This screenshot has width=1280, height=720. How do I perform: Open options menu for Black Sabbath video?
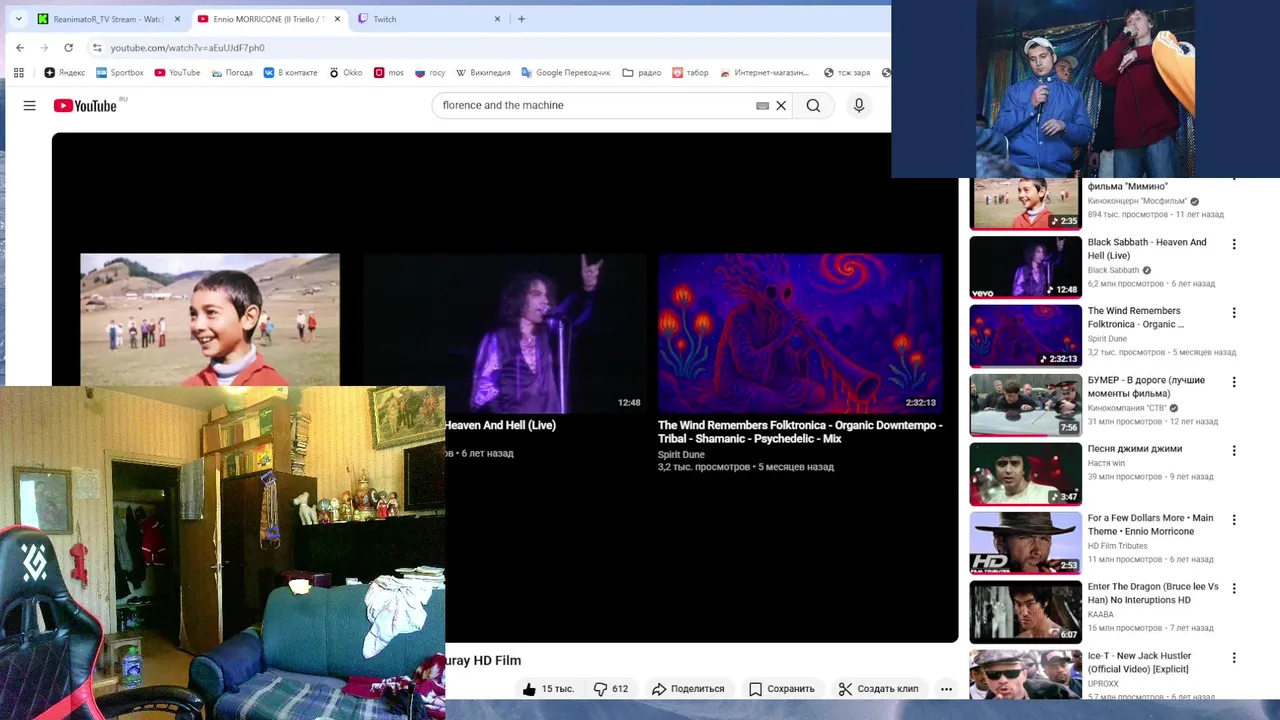click(1234, 244)
